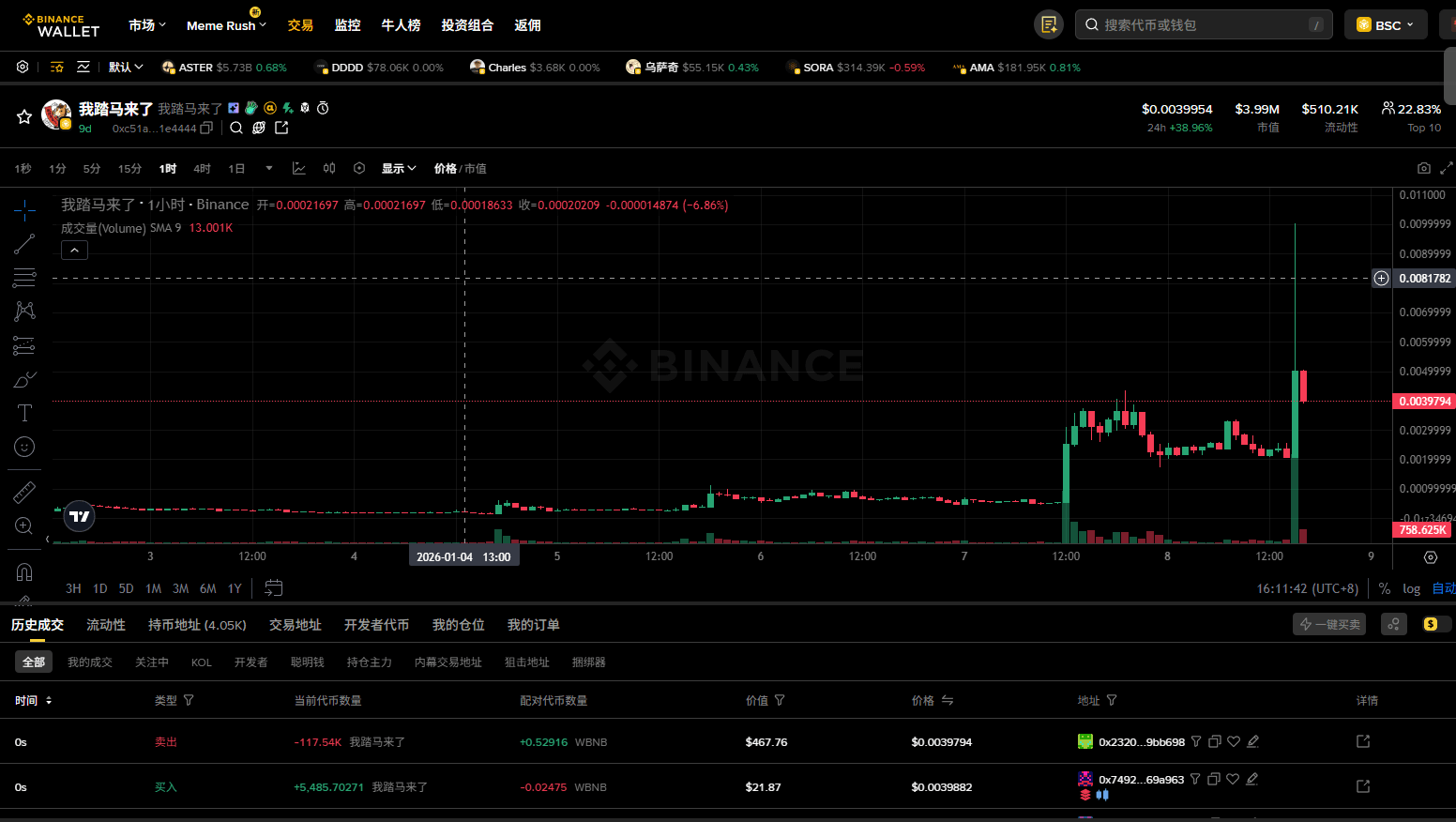Image resolution: width=1456 pixels, height=822 pixels.
Task: Expand the chart to fullscreen
Action: pos(1447,168)
